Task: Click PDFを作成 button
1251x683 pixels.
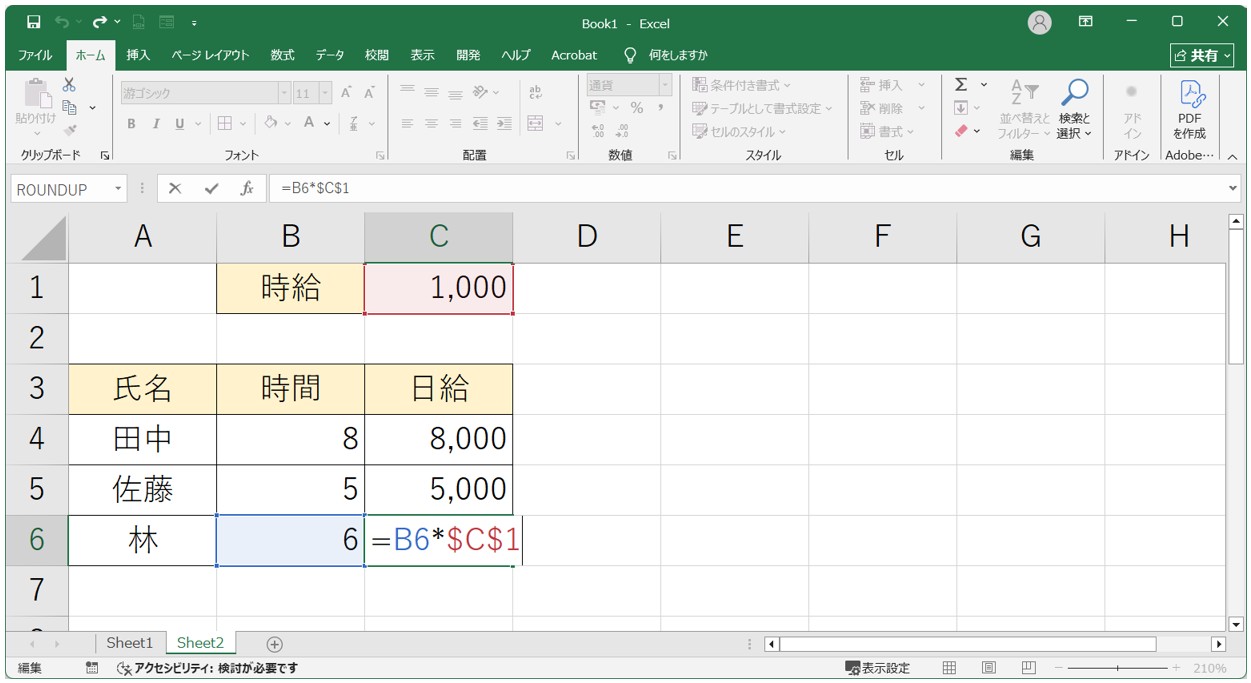Action: tap(1190, 110)
